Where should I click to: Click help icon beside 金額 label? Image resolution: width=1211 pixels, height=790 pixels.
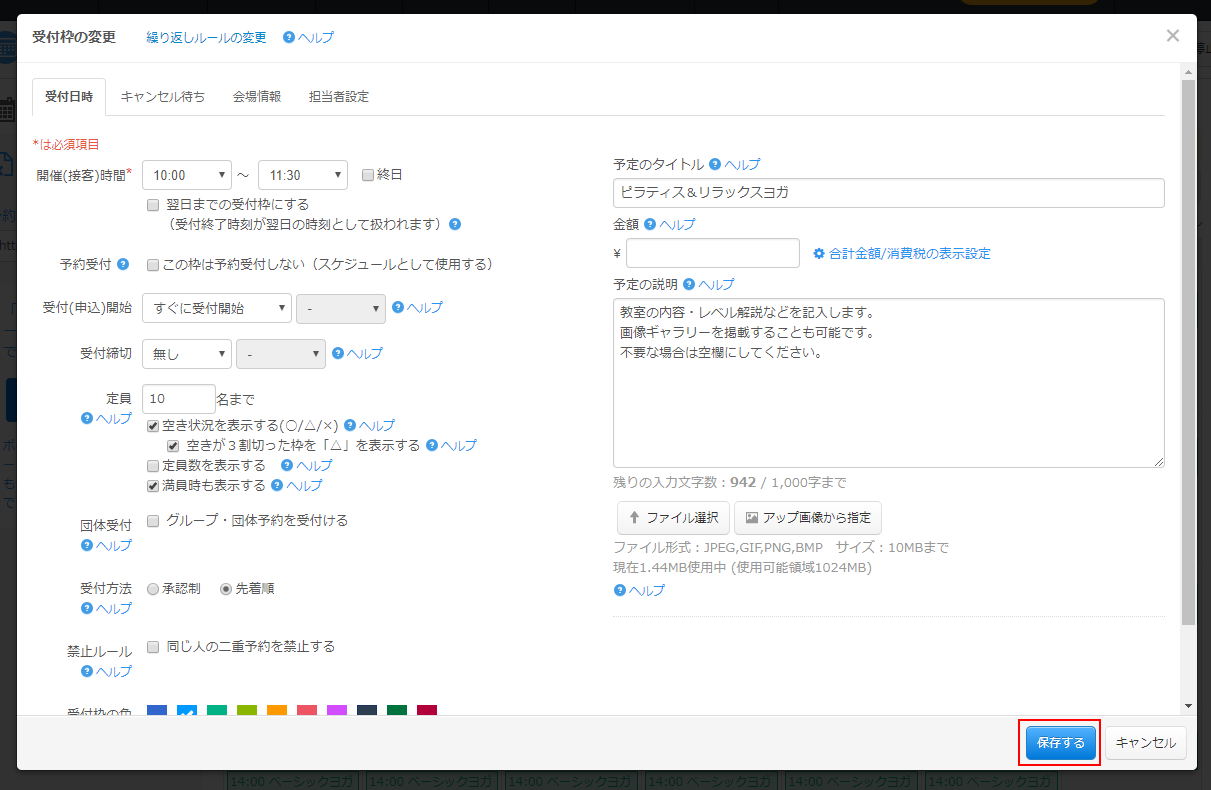[650, 225]
